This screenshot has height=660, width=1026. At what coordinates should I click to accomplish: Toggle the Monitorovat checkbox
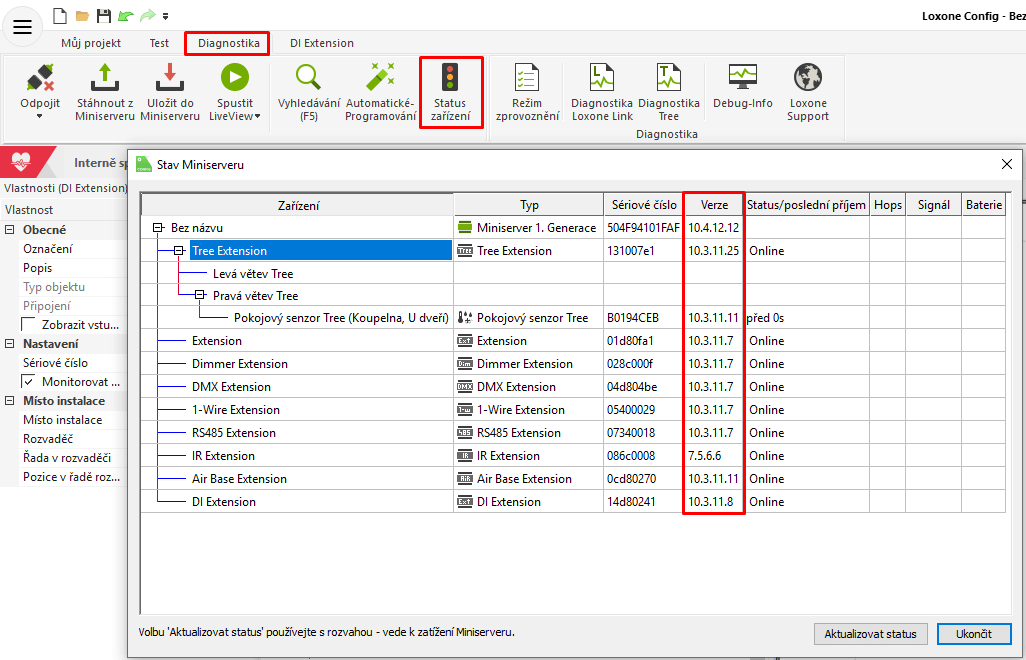click(28, 382)
